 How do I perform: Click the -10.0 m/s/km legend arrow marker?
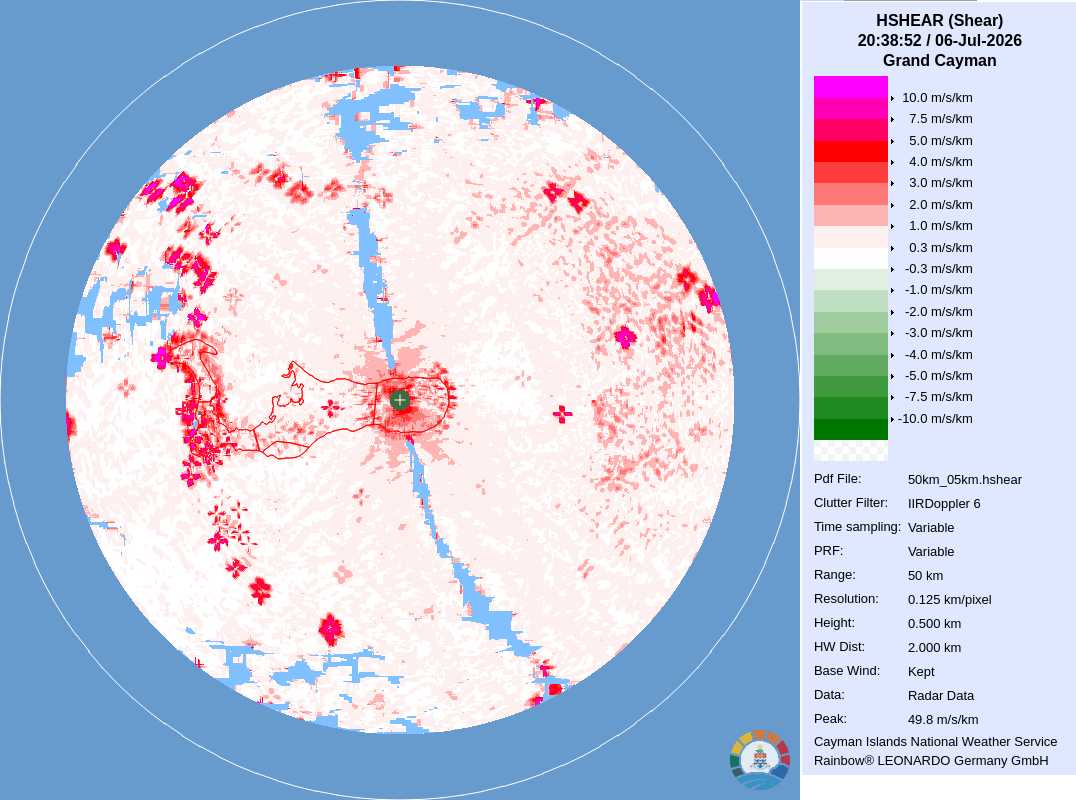tap(892, 419)
